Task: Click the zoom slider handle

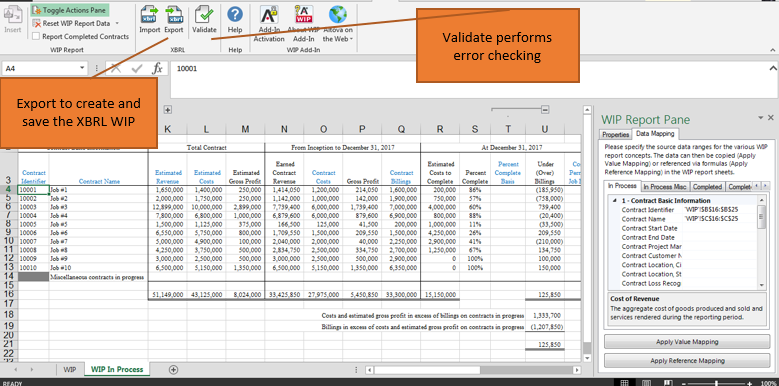Action: click(716, 384)
